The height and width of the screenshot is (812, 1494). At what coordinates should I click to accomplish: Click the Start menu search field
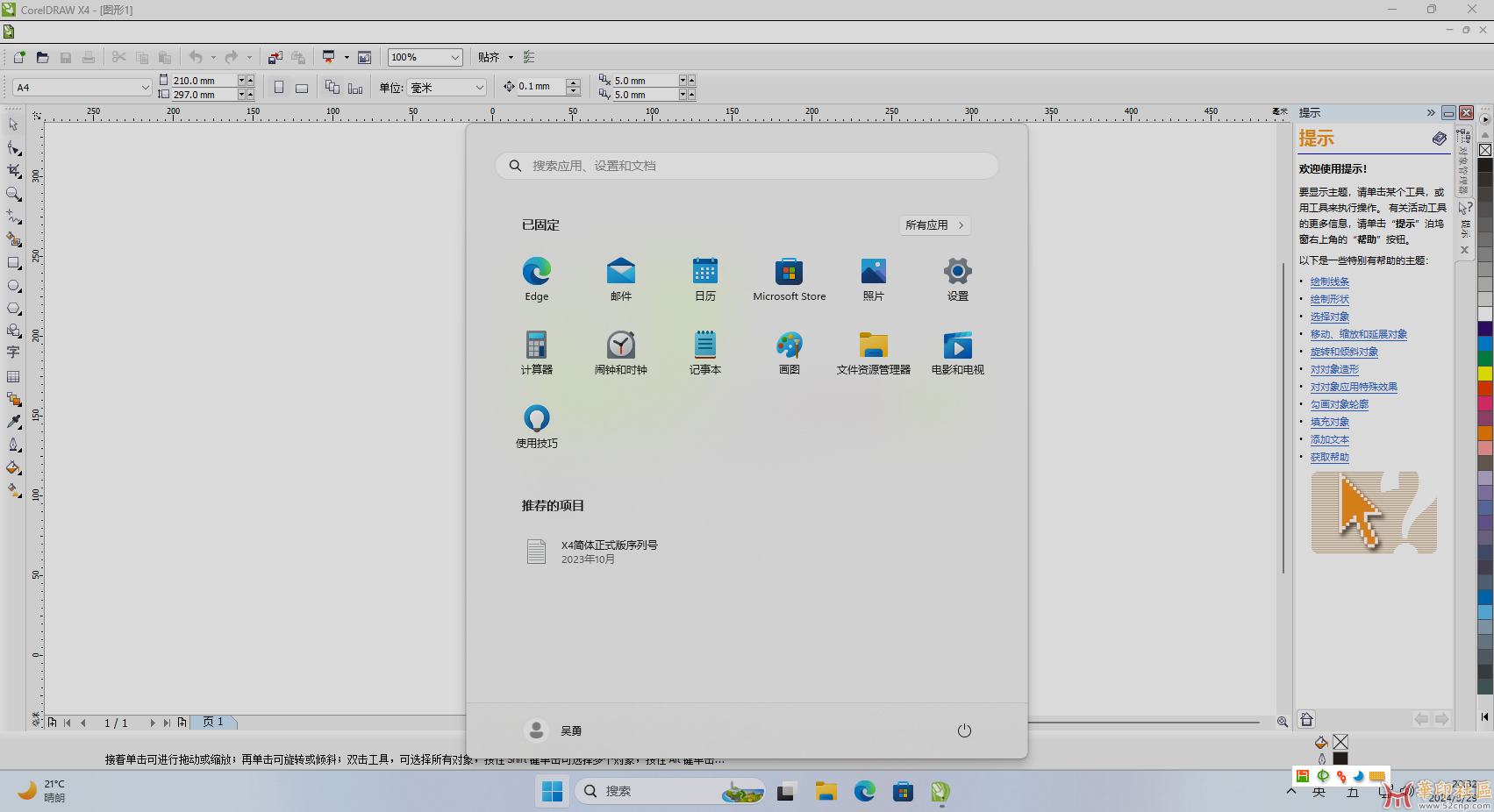tap(747, 166)
